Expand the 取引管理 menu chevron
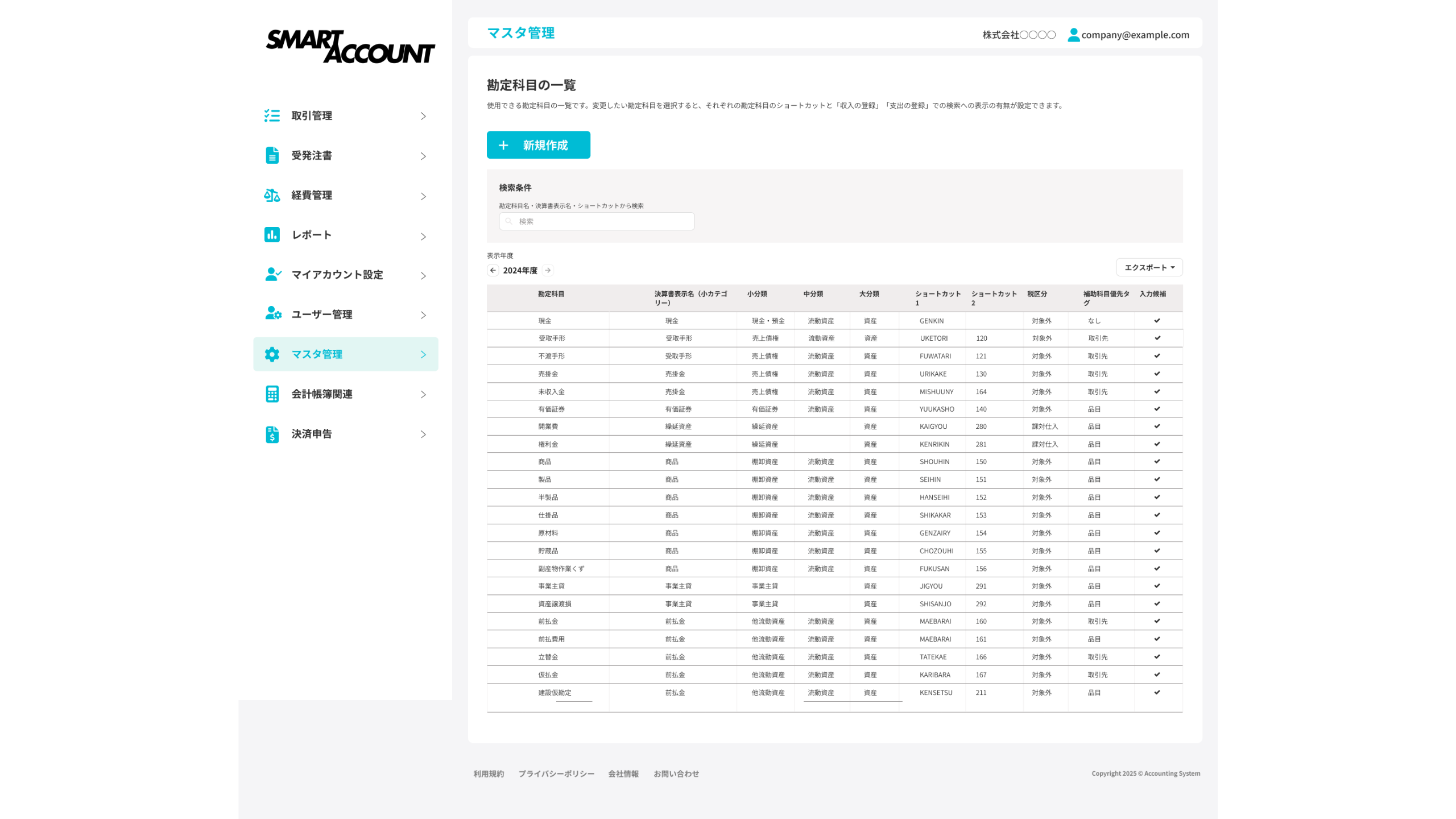 (x=423, y=116)
